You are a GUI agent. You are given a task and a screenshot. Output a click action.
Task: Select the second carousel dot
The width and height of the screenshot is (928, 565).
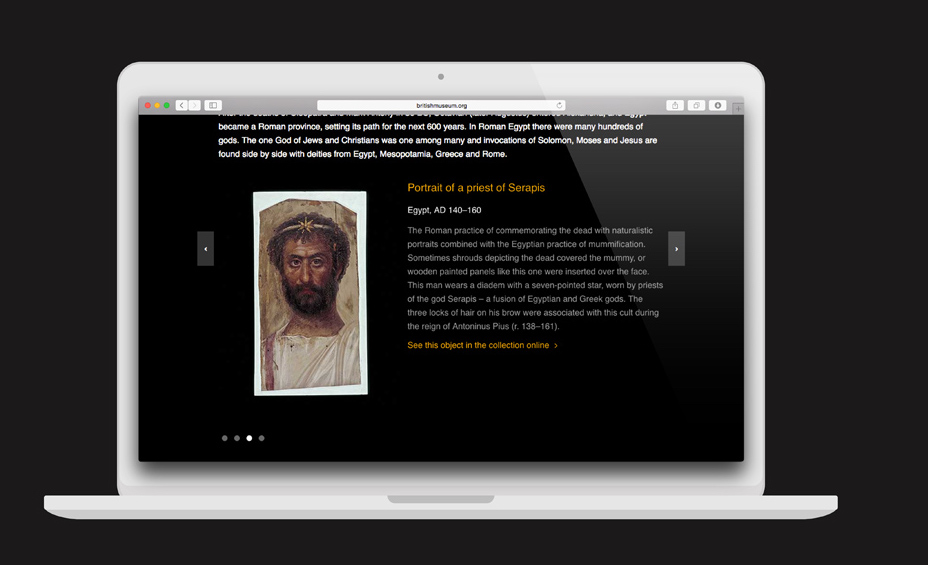[237, 438]
